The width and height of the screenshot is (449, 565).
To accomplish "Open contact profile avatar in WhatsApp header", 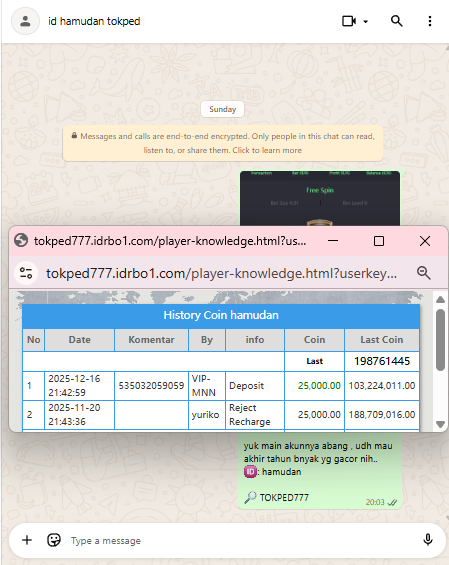I will point(25,21).
